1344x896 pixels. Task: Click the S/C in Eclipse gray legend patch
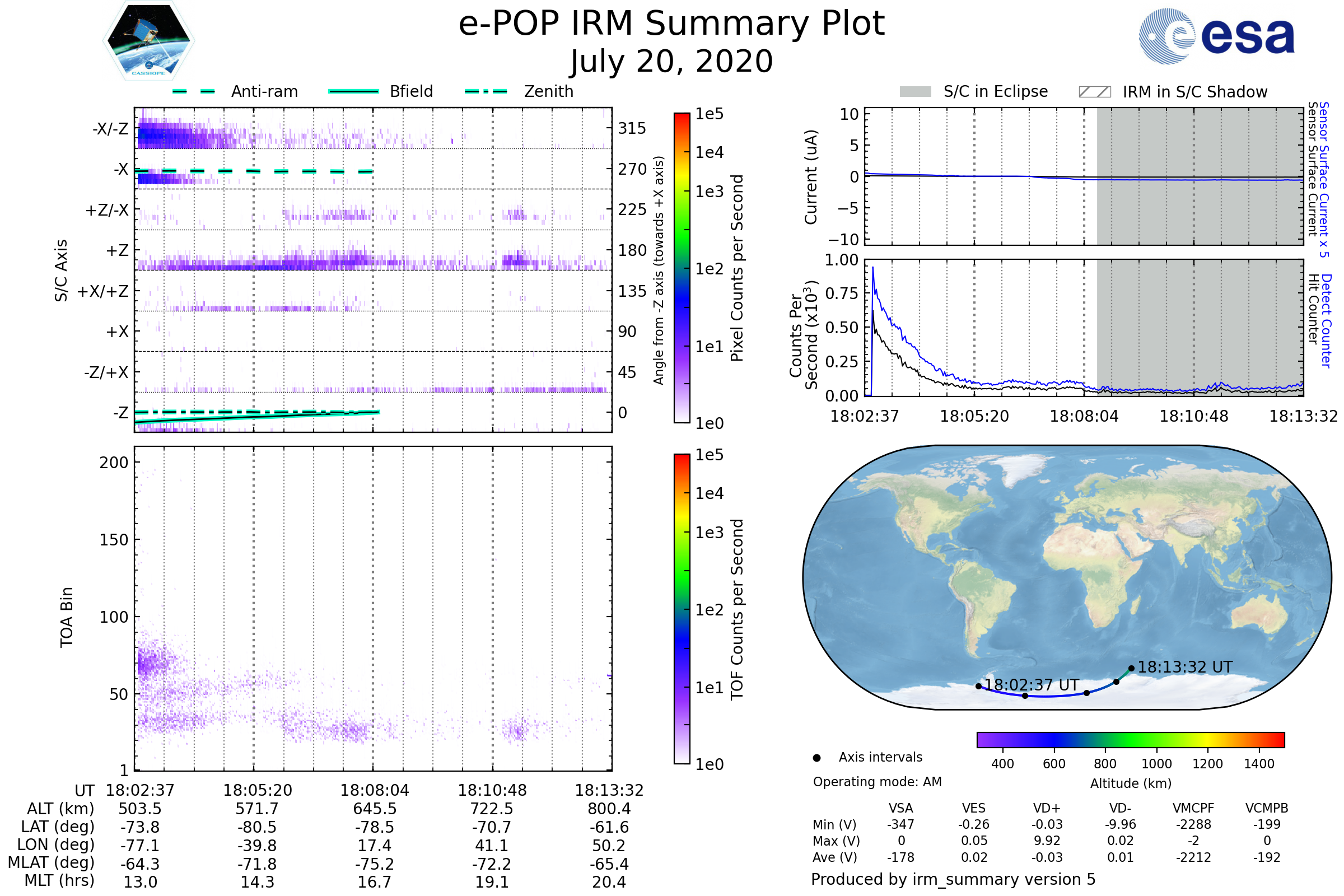pos(916,92)
